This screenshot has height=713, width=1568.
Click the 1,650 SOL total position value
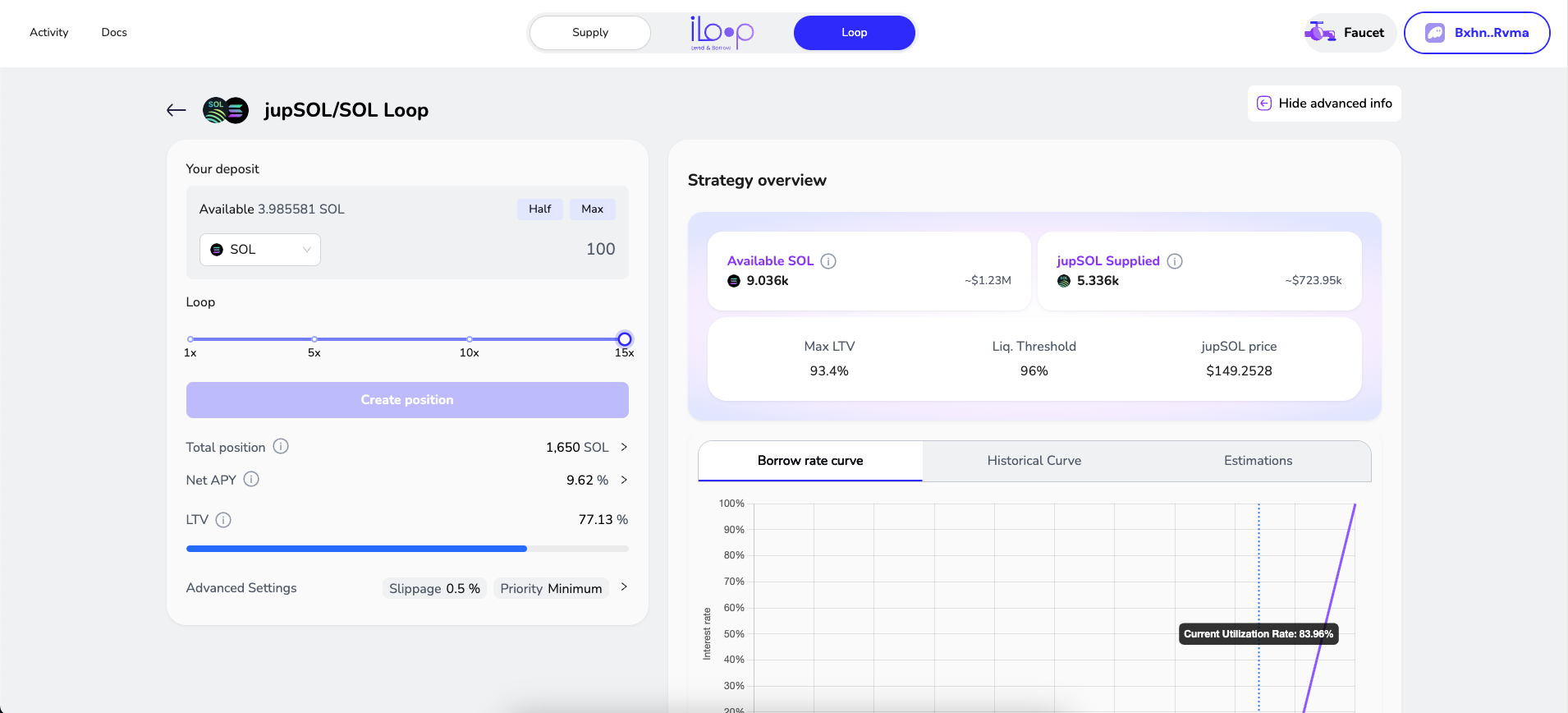577,448
